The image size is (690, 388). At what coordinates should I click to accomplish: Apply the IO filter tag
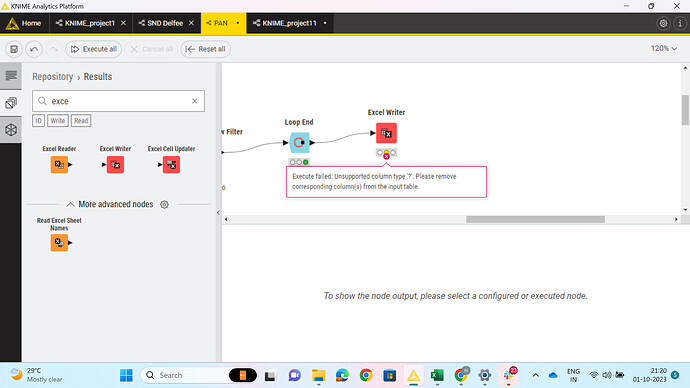[x=38, y=121]
